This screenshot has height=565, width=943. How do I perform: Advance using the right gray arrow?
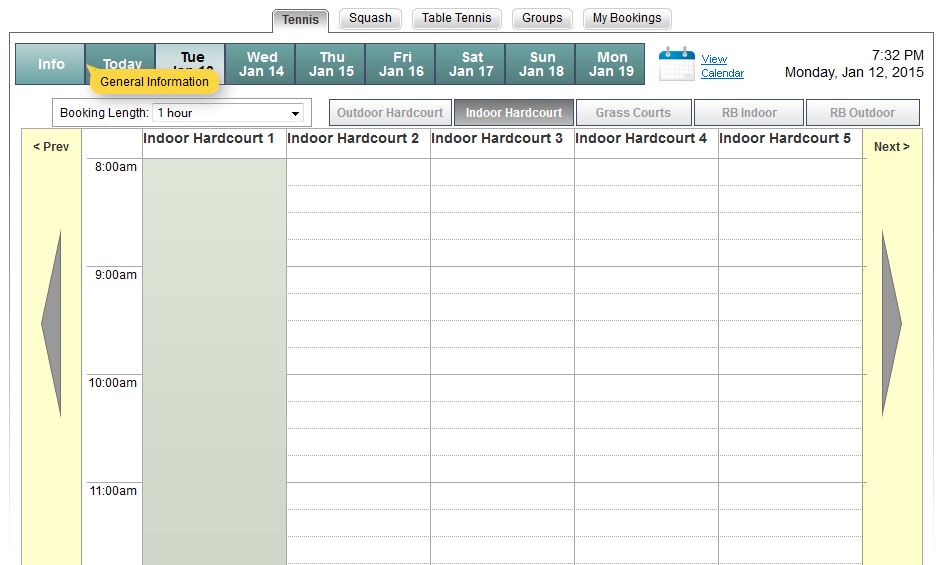click(892, 324)
